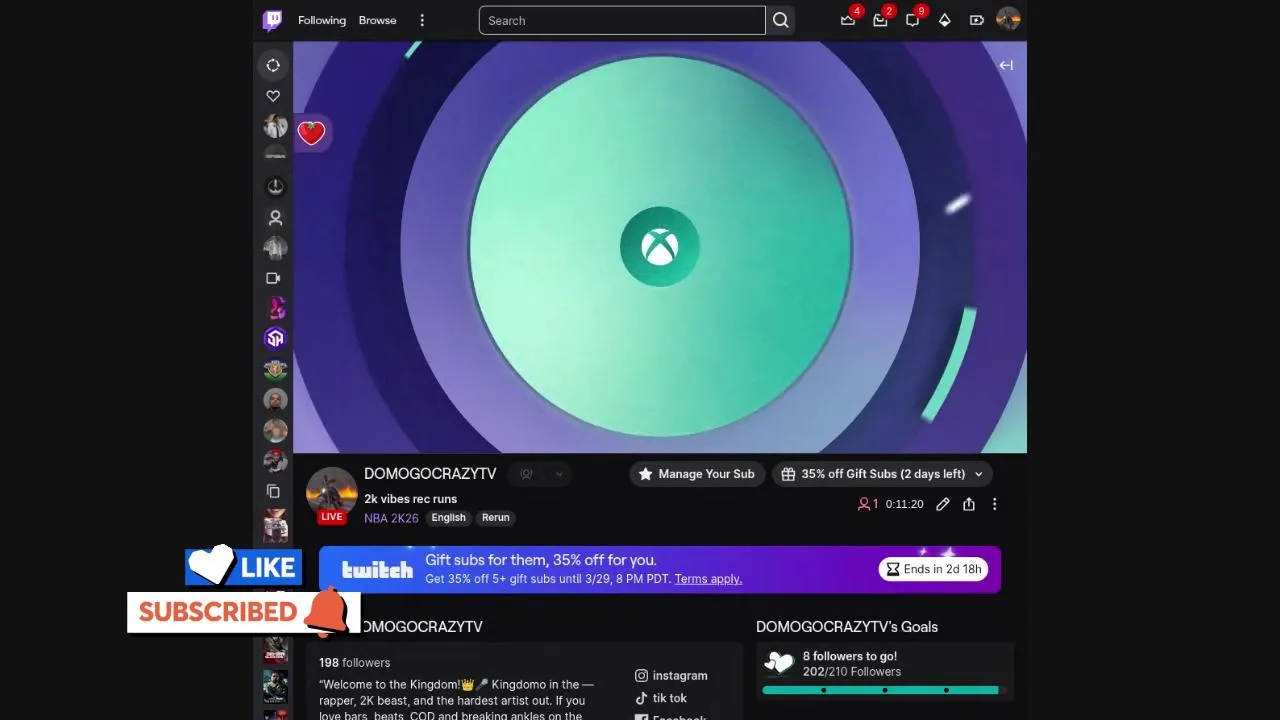1280x720 pixels.
Task: Open the Following tab
Action: pos(322,20)
